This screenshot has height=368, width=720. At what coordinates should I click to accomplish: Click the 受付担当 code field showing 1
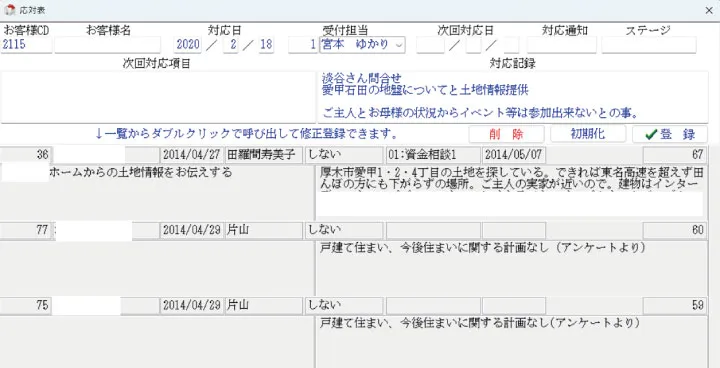(303, 45)
